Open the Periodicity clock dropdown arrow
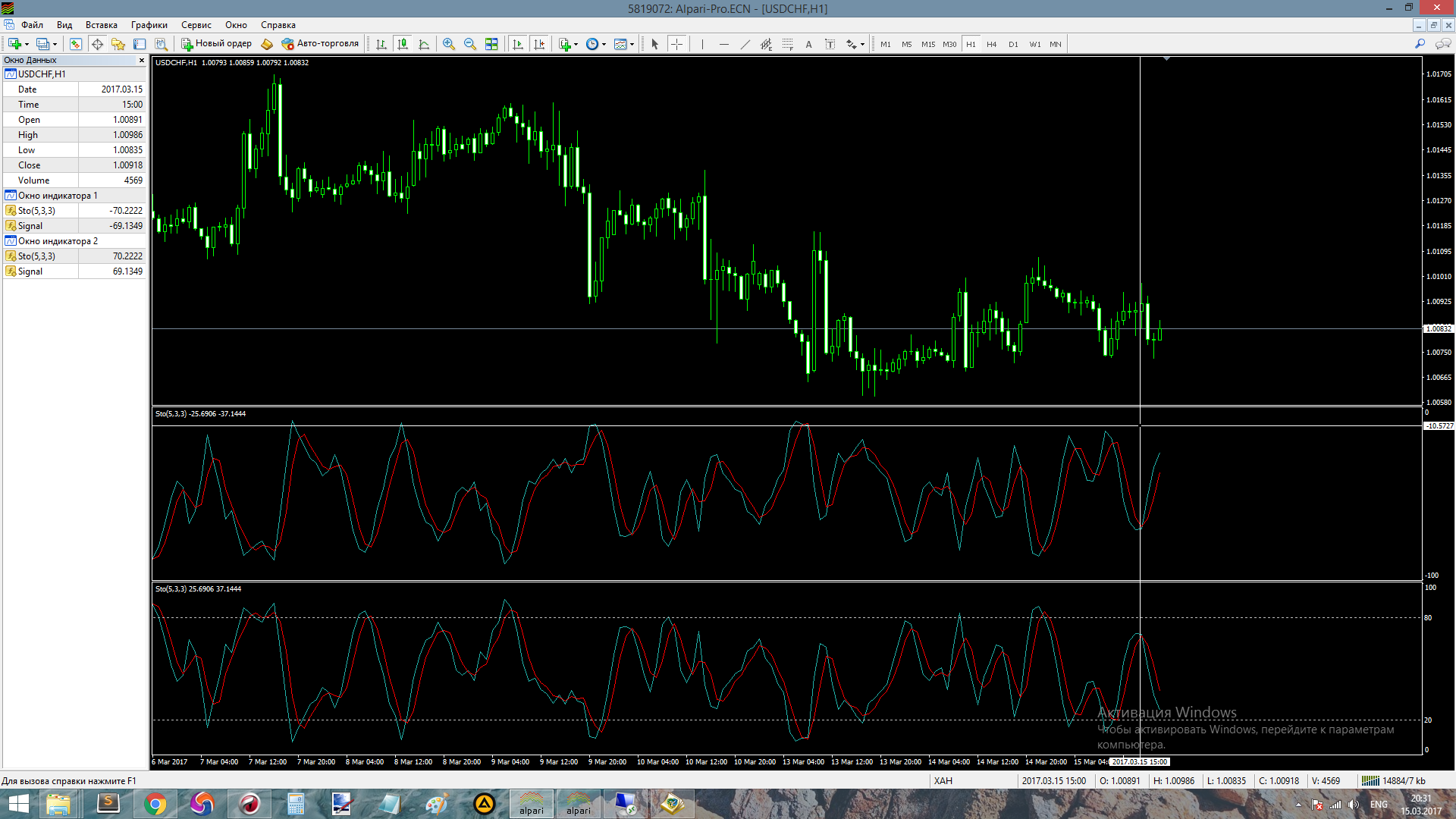 [604, 44]
